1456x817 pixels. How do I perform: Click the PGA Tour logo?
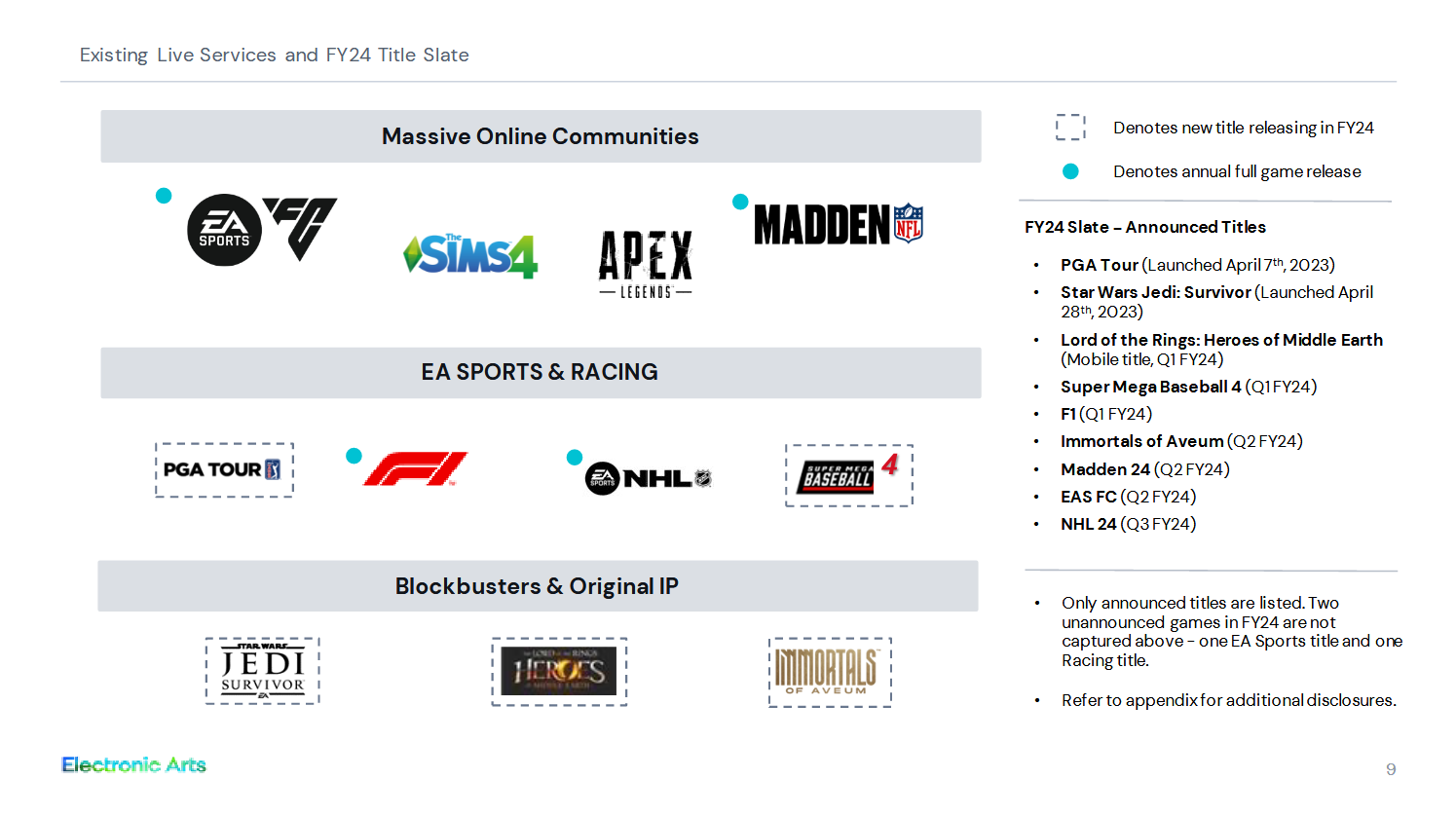(x=224, y=470)
